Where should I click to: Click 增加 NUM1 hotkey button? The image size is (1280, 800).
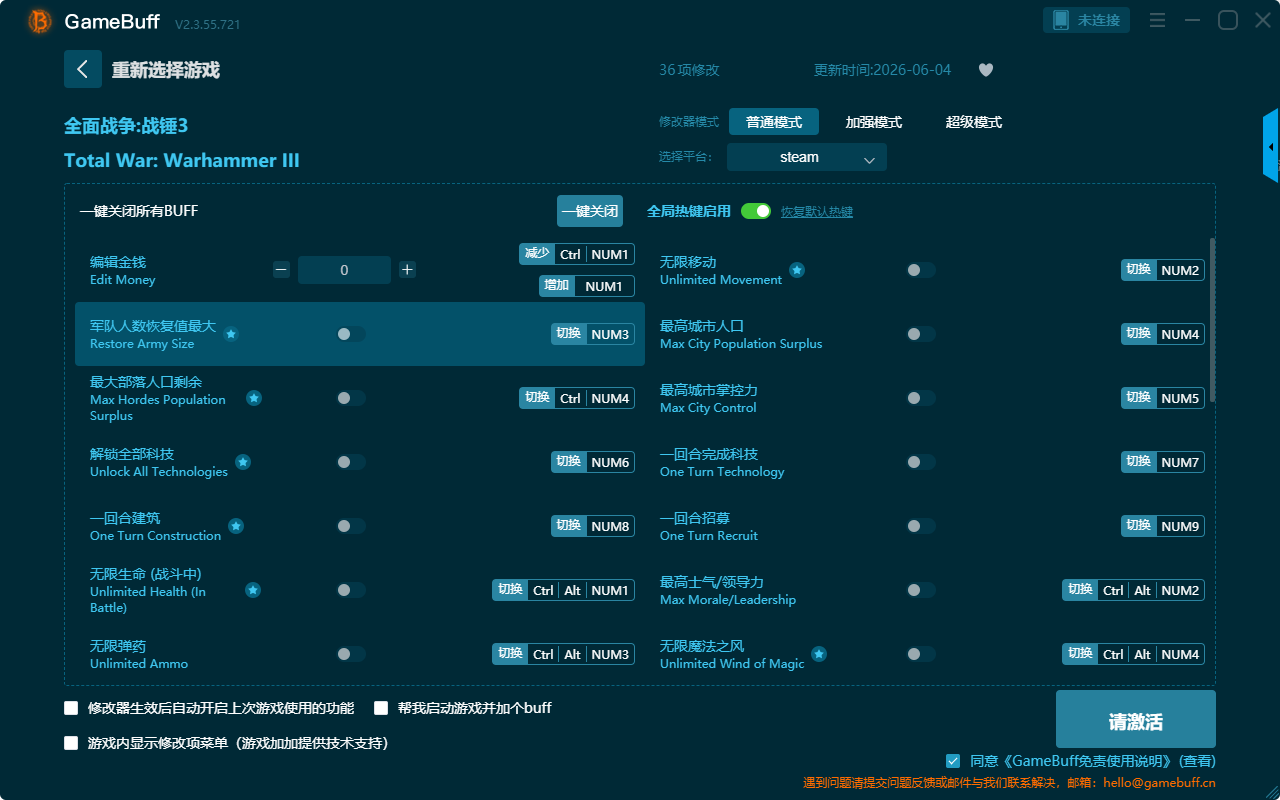click(587, 286)
